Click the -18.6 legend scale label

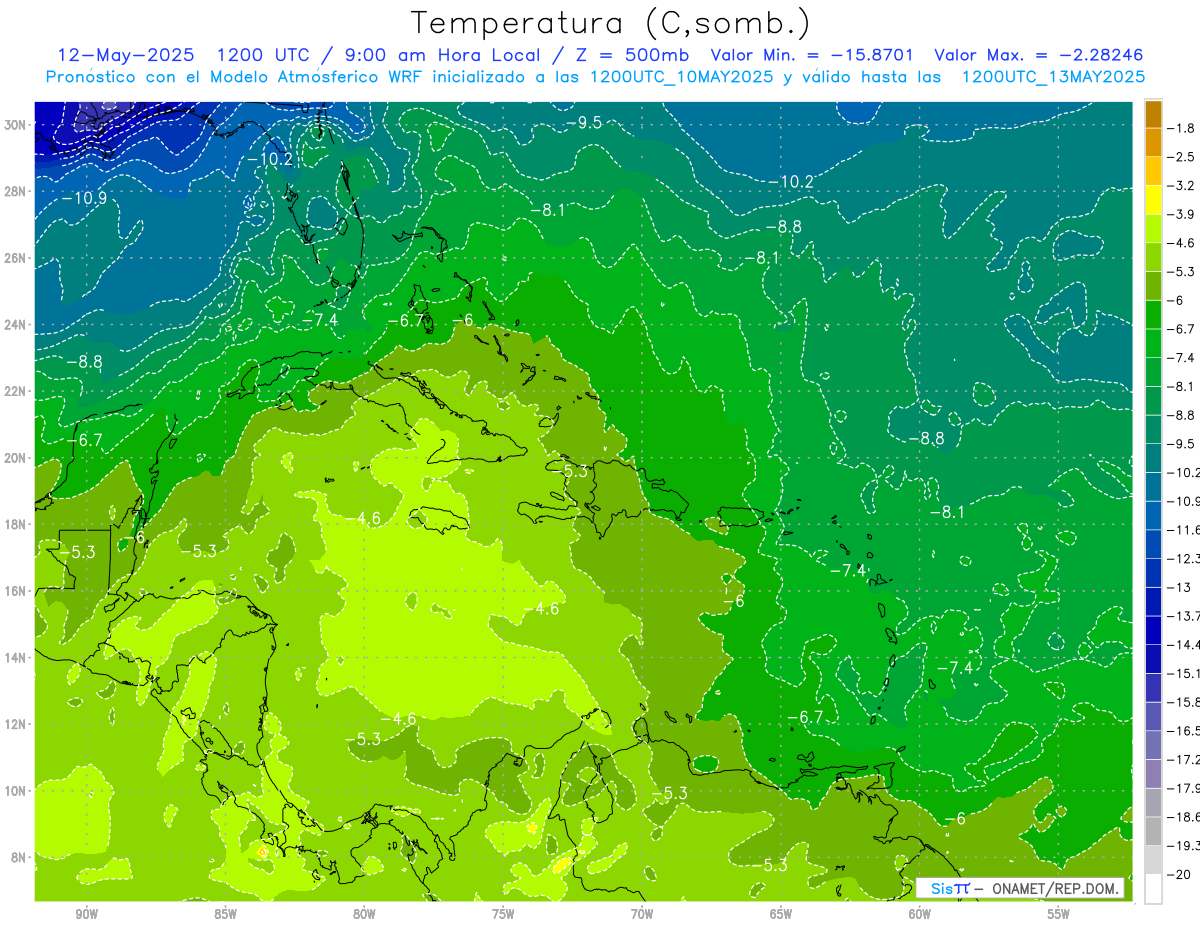click(1185, 817)
